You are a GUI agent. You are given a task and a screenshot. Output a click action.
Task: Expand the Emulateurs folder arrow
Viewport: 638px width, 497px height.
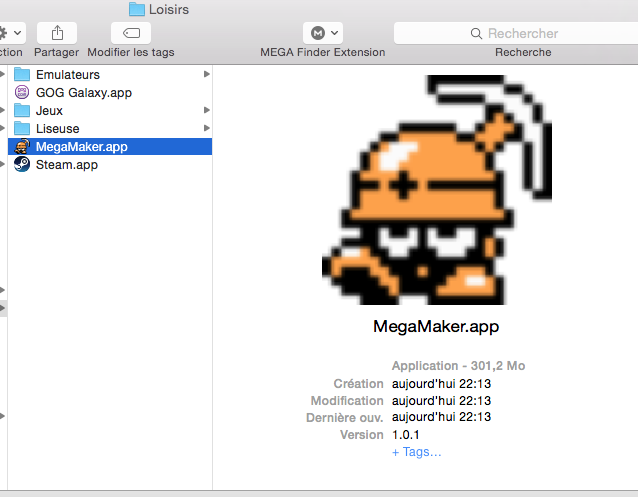207,74
